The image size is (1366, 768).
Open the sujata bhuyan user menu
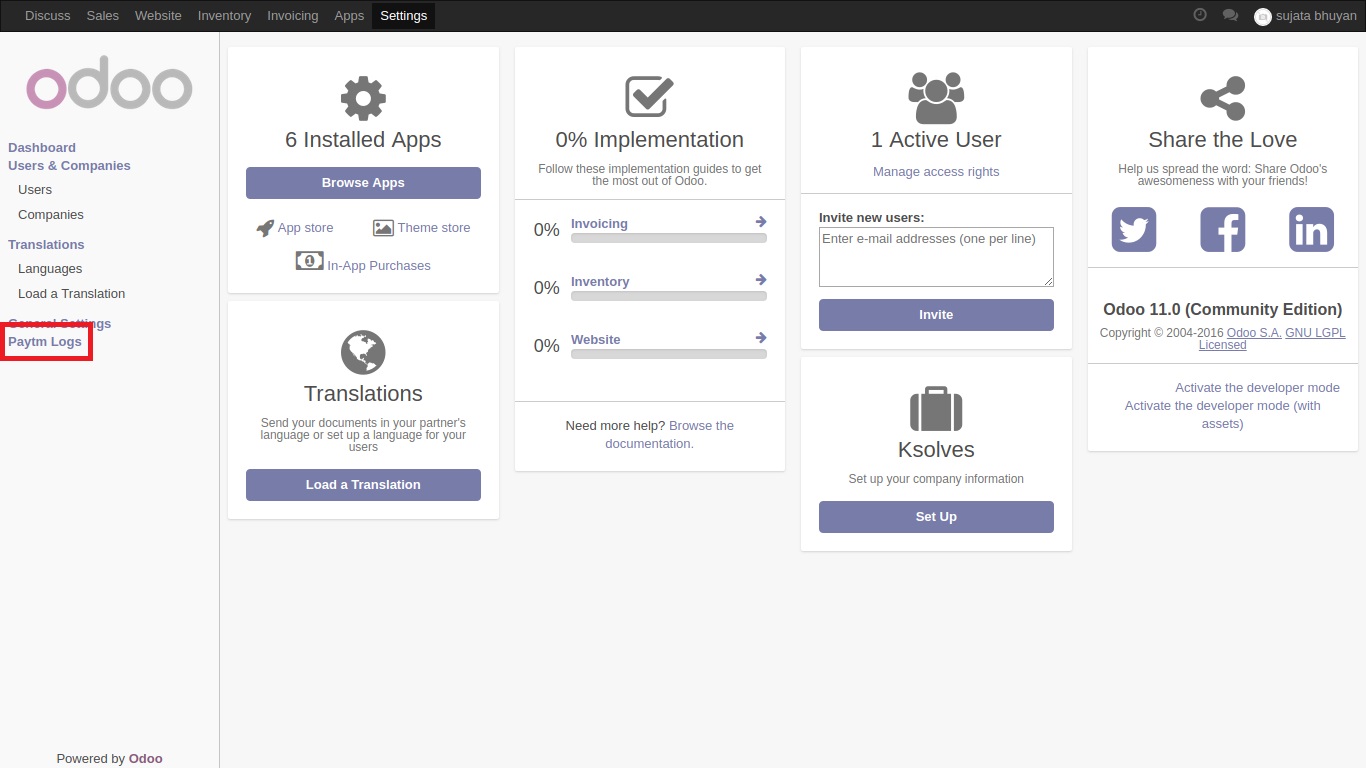pyautogui.click(x=1305, y=16)
